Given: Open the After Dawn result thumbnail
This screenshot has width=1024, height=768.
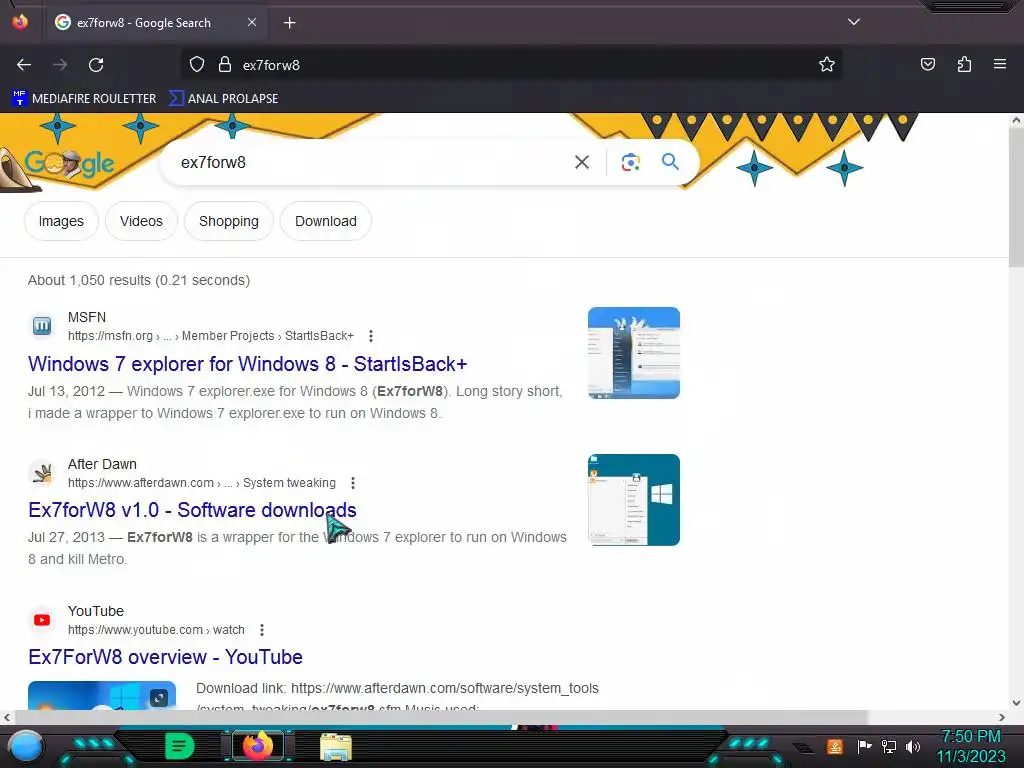Looking at the screenshot, I should (633, 500).
